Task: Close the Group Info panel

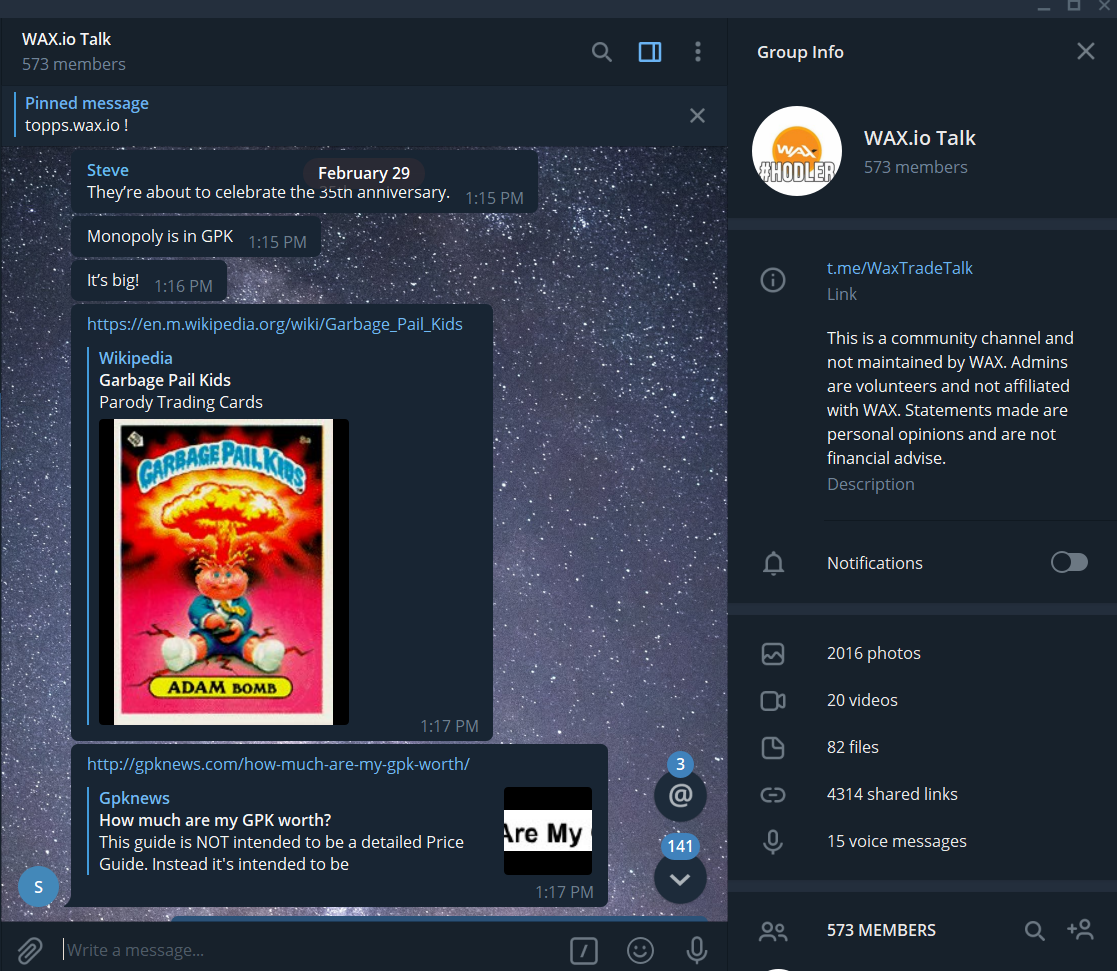Action: (x=1086, y=51)
